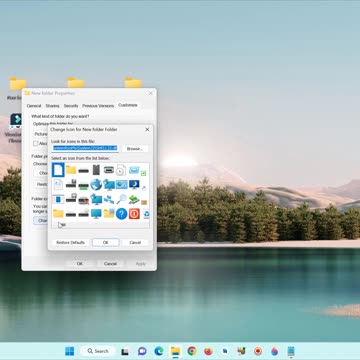The width and height of the screenshot is (360, 360).
Task: Choose the magnifying glass icon
Action: 121,199
